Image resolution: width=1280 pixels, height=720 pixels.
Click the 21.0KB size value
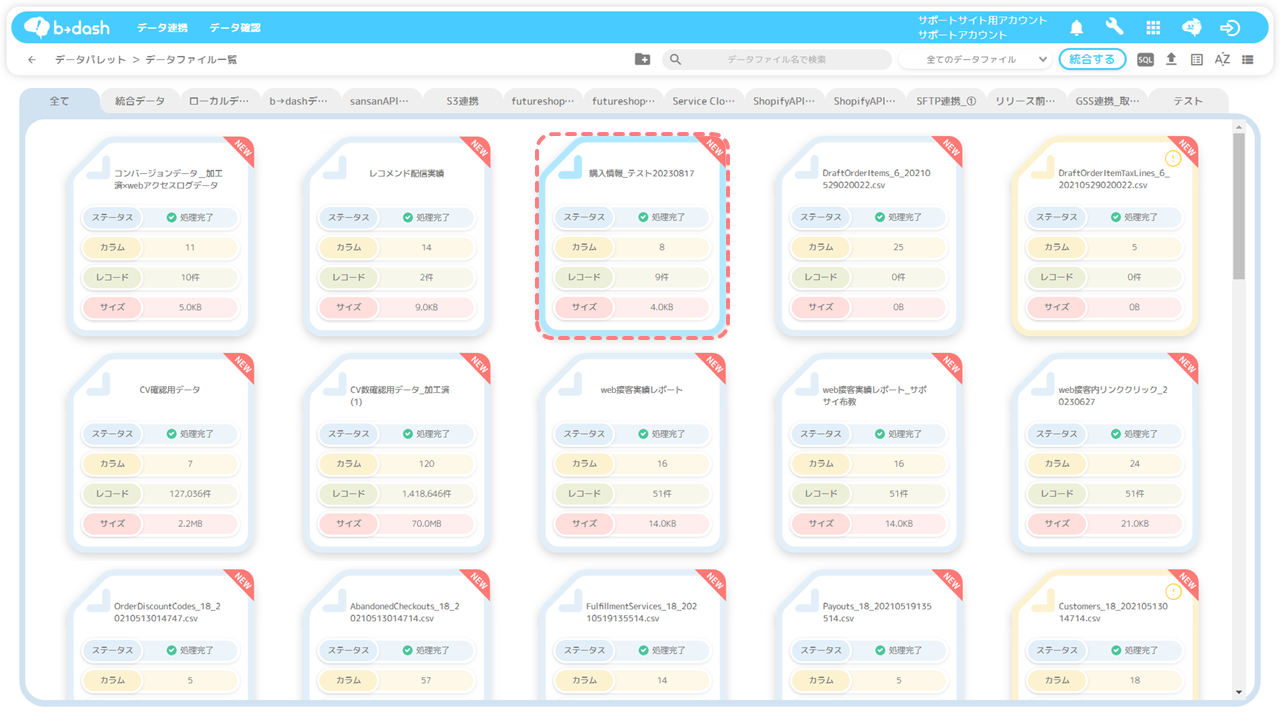coord(1134,524)
